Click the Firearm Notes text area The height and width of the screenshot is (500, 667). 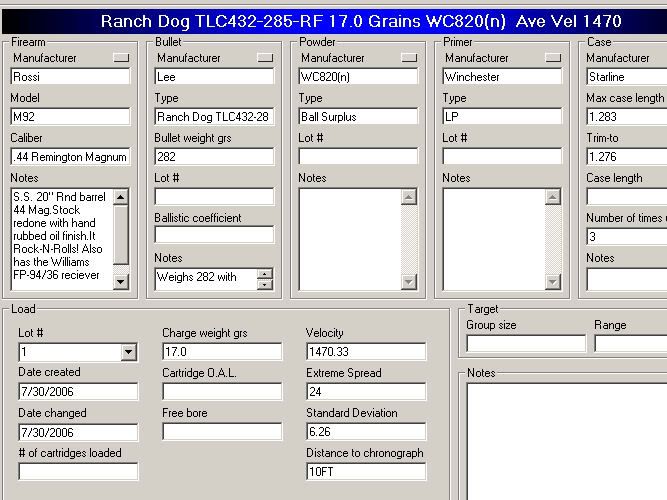[x=62, y=240]
